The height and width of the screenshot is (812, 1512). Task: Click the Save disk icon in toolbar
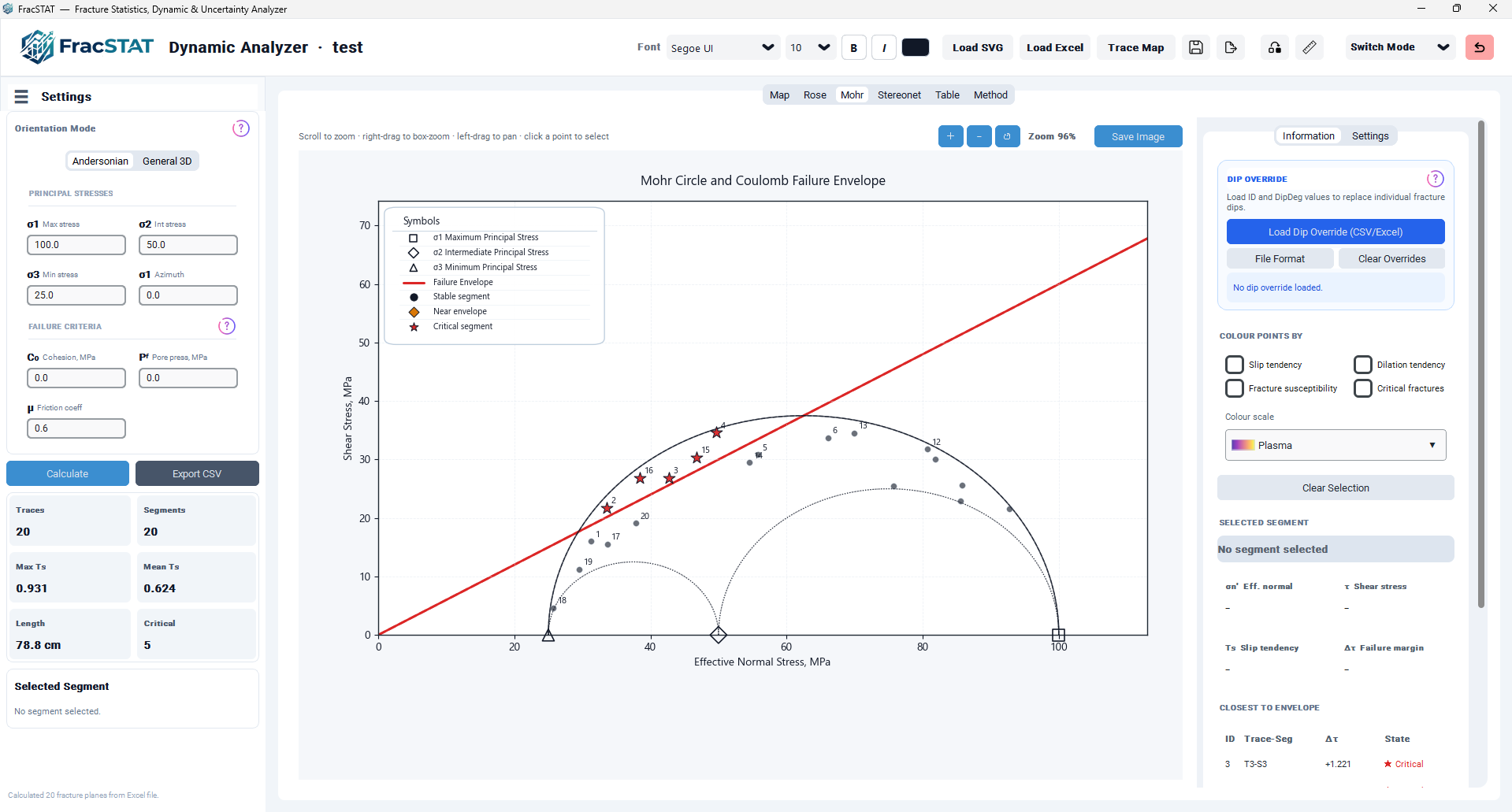tap(1195, 47)
